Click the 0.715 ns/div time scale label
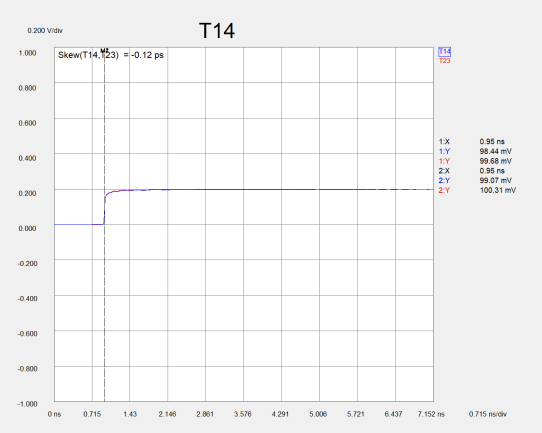This screenshot has height=433, width=542. pyautogui.click(x=488, y=414)
